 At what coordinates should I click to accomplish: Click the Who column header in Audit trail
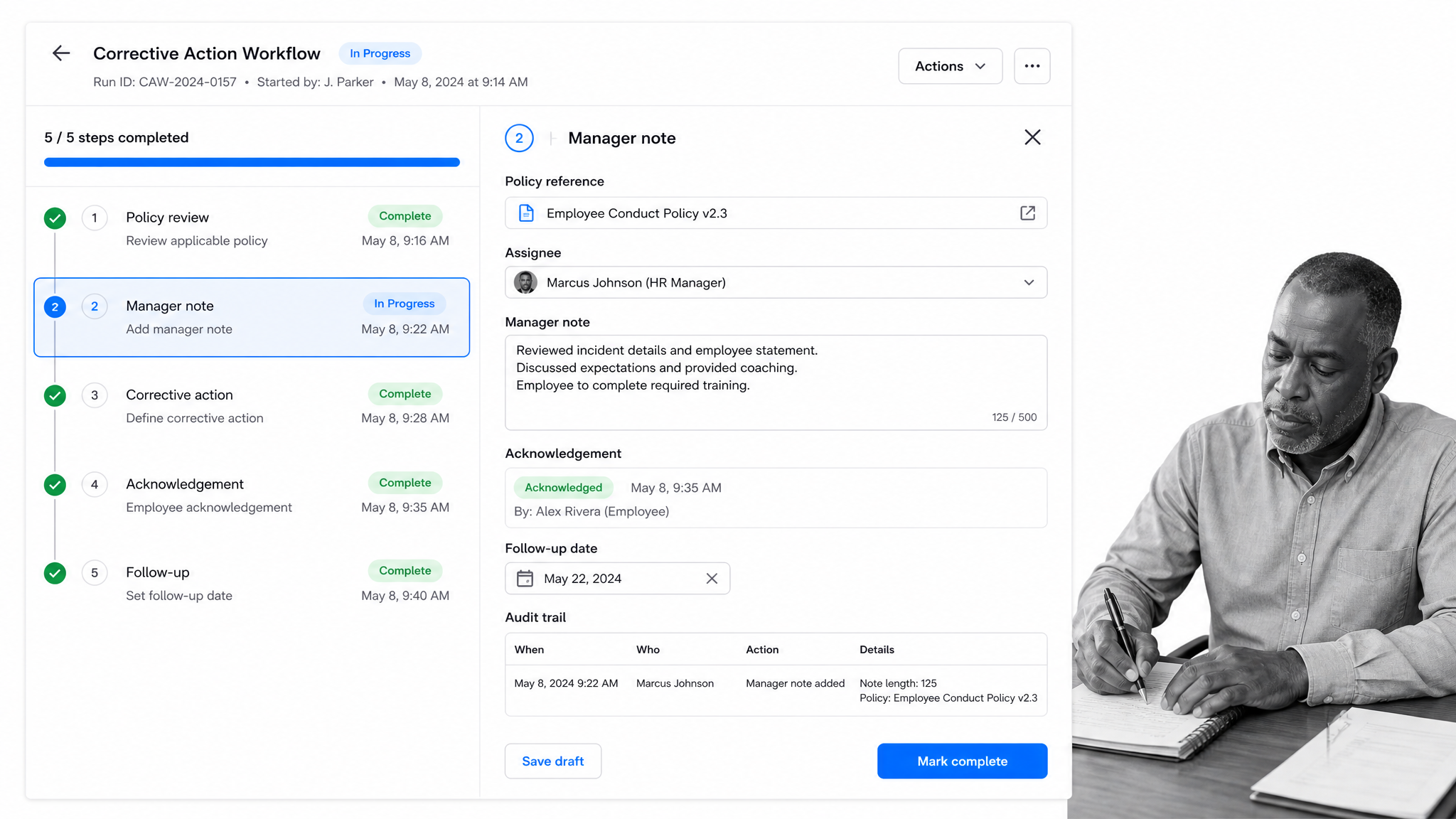648,650
